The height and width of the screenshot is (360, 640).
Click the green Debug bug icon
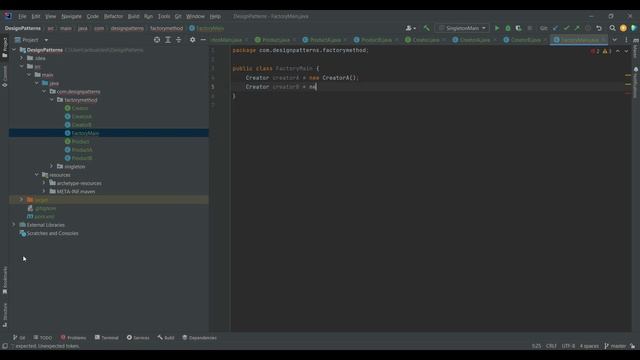[508, 28]
